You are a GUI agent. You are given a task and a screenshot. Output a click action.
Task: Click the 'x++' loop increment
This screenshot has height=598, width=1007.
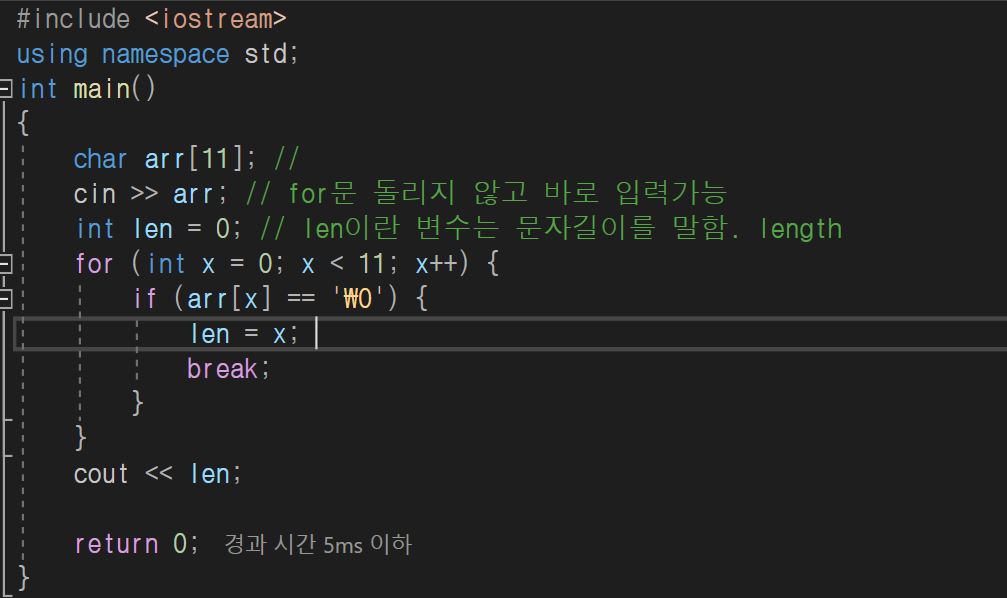click(436, 264)
